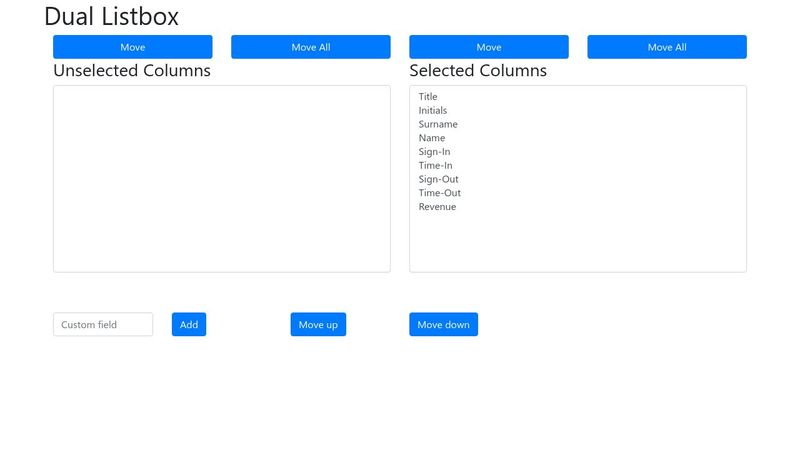Select the Time-In list item
This screenshot has width=800, height=450.
(435, 166)
